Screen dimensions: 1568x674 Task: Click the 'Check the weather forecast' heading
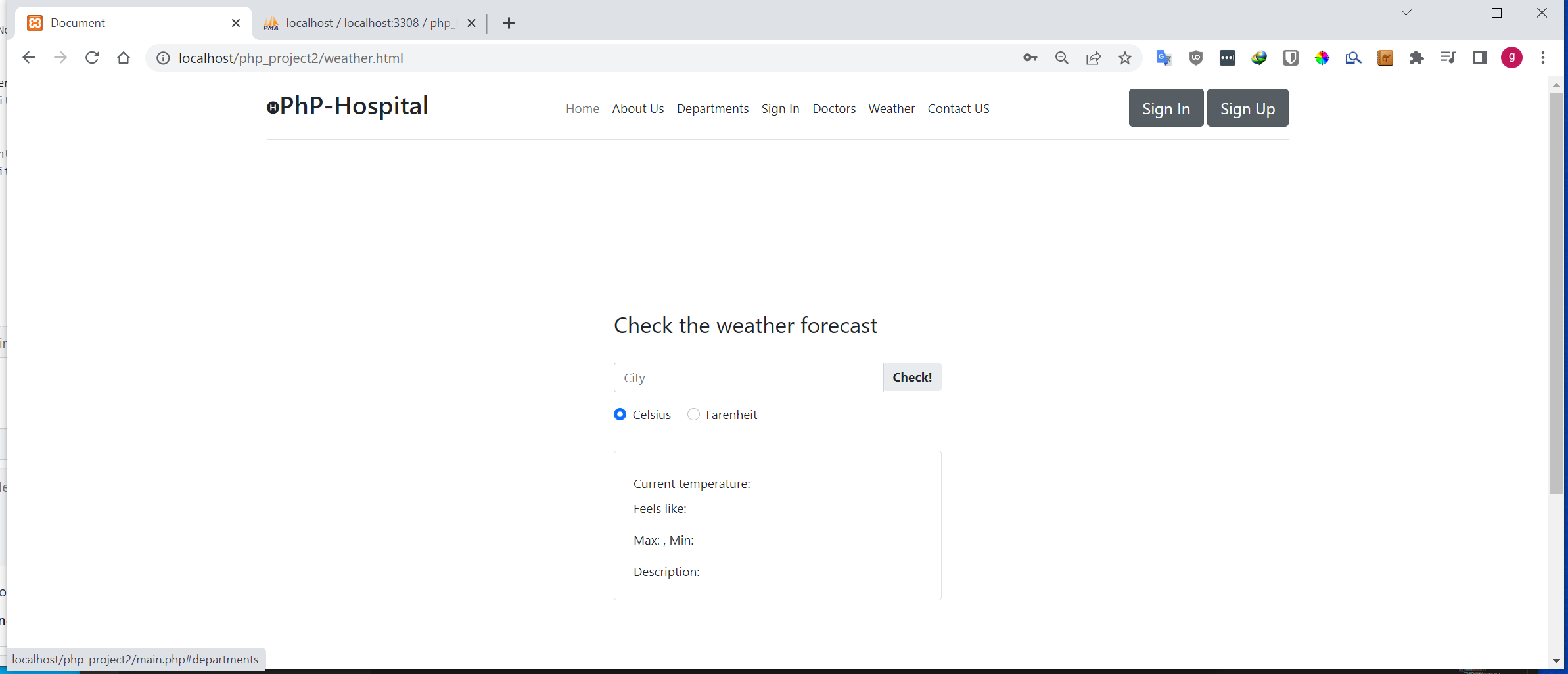[x=745, y=325]
